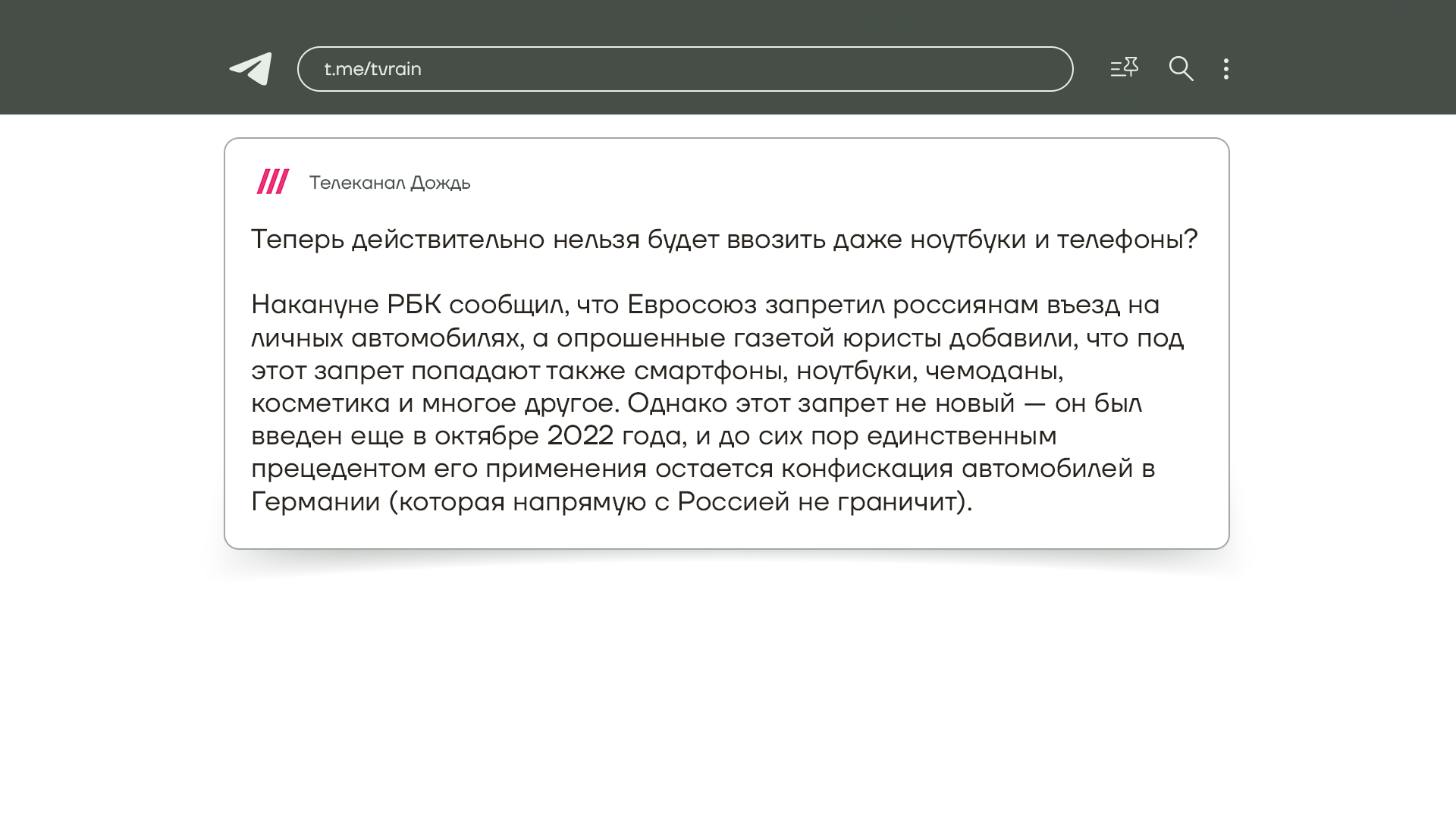Click the word Евросоюз in the post body
This screenshot has height=819, width=1456.
692,305
